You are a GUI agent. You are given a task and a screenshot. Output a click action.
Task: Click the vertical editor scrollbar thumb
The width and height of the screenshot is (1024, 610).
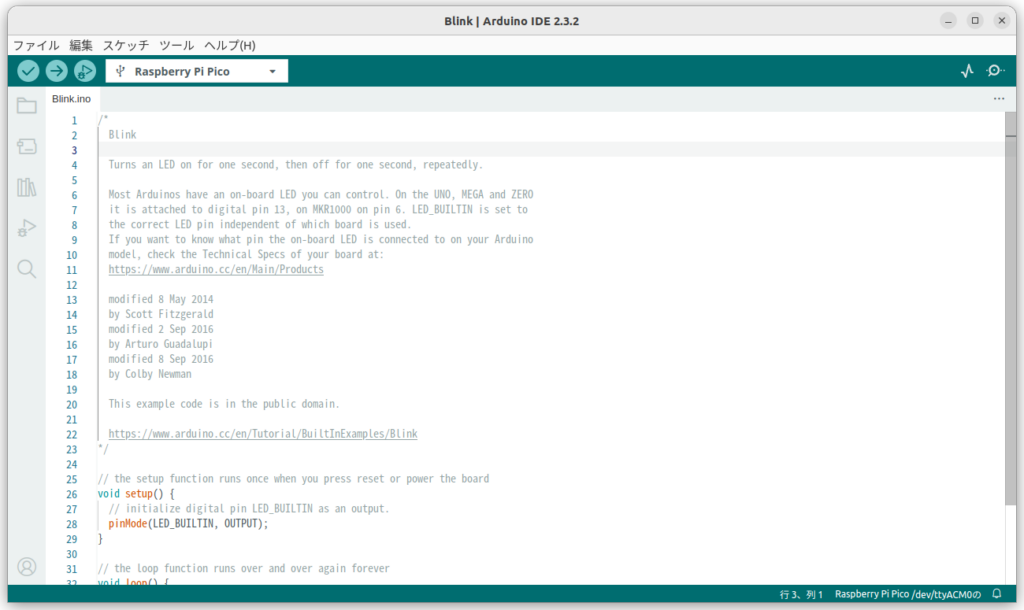coord(1011,308)
